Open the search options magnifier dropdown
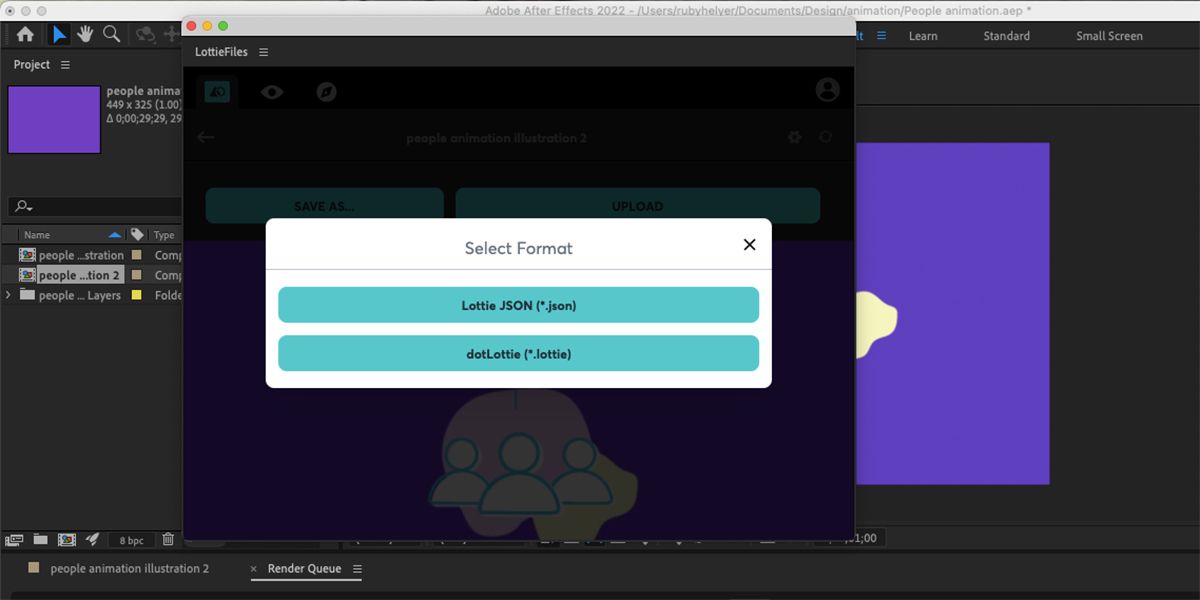The width and height of the screenshot is (1200, 600). coord(24,207)
